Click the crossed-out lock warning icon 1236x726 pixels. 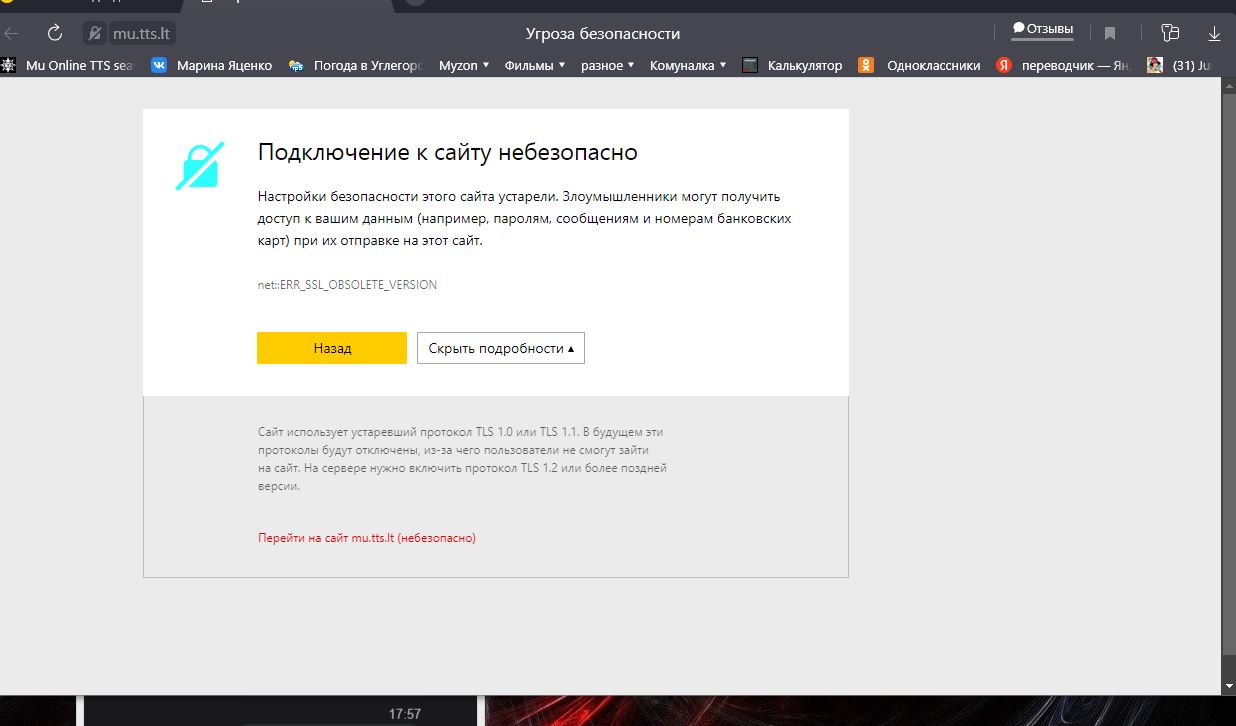pyautogui.click(x=199, y=166)
